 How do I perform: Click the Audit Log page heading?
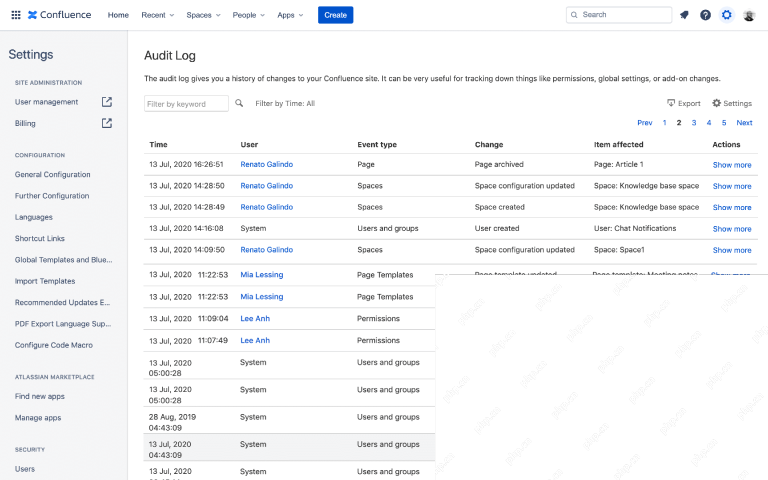[169, 56]
